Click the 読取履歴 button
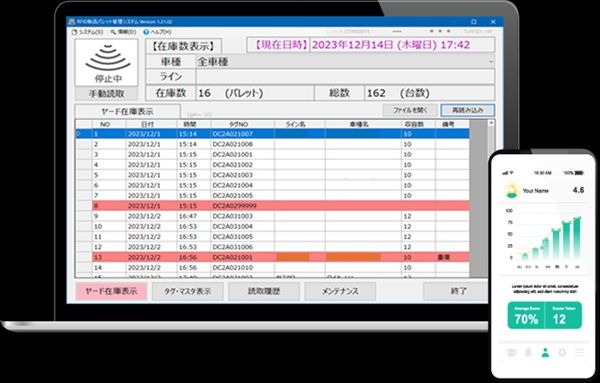Screen dimensions: 600x383 (264, 291)
